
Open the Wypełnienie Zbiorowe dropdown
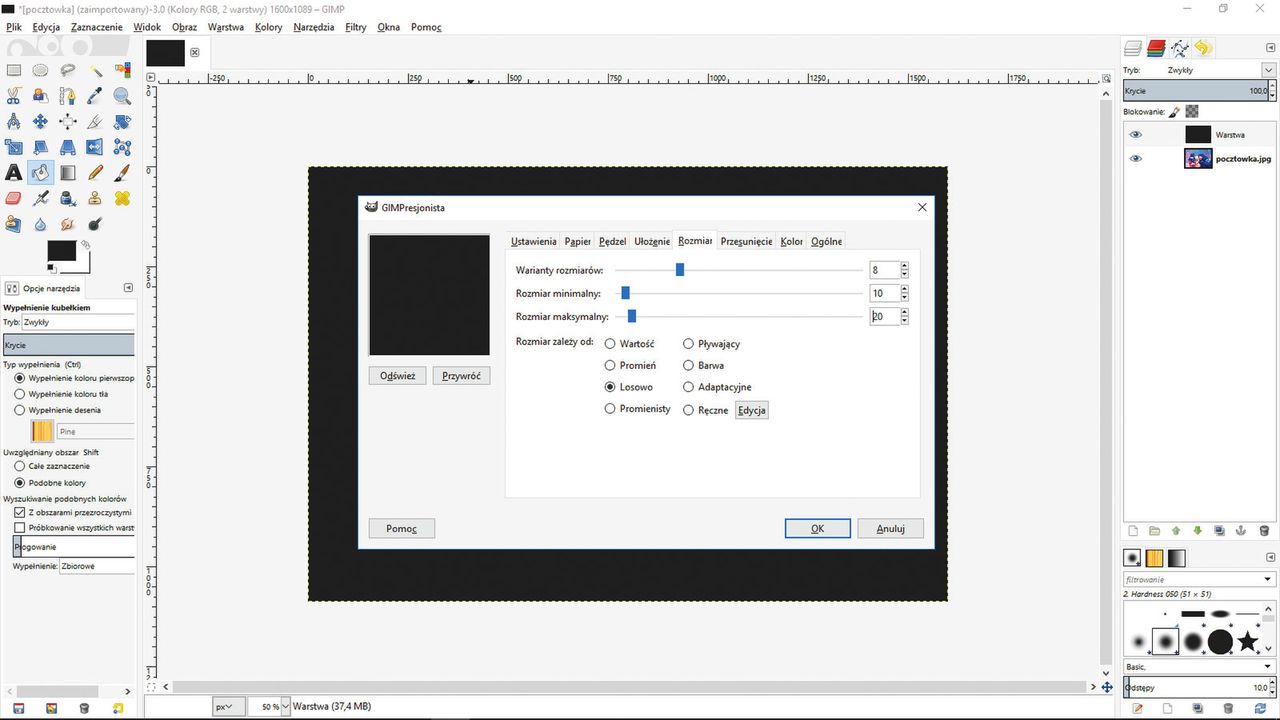[96, 566]
